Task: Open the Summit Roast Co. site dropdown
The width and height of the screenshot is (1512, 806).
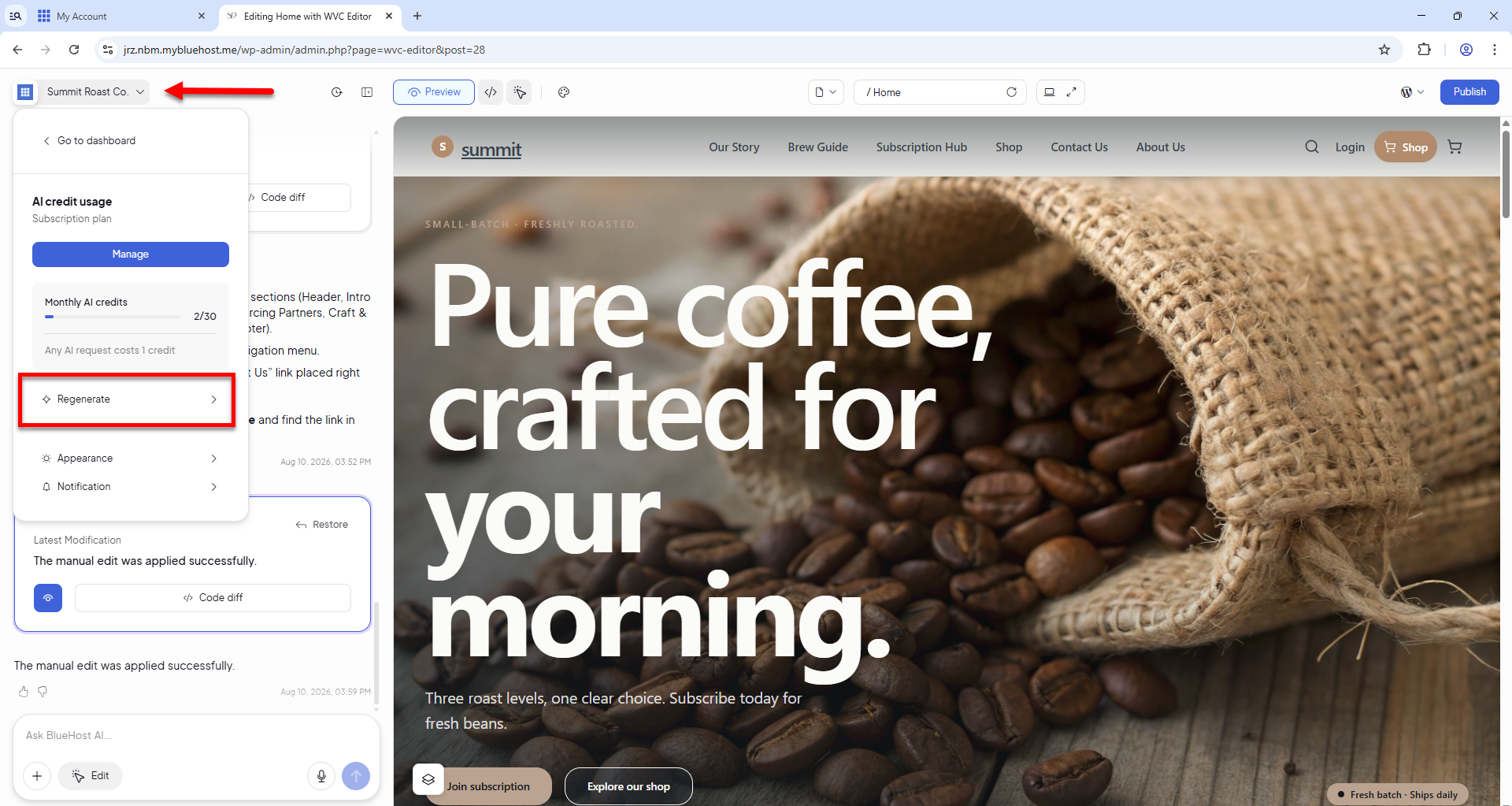Action: (95, 92)
